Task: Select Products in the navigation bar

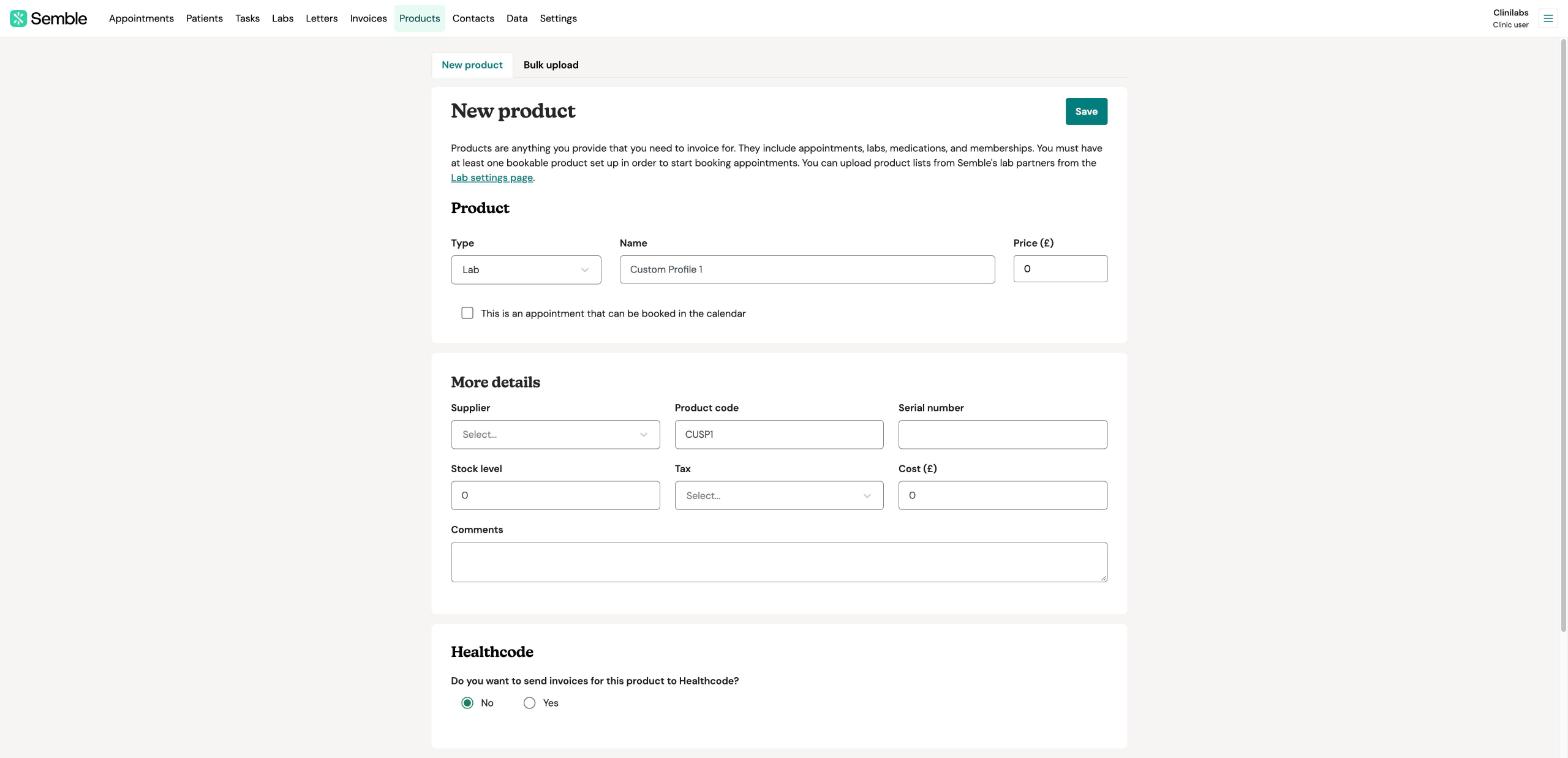Action: [x=419, y=19]
